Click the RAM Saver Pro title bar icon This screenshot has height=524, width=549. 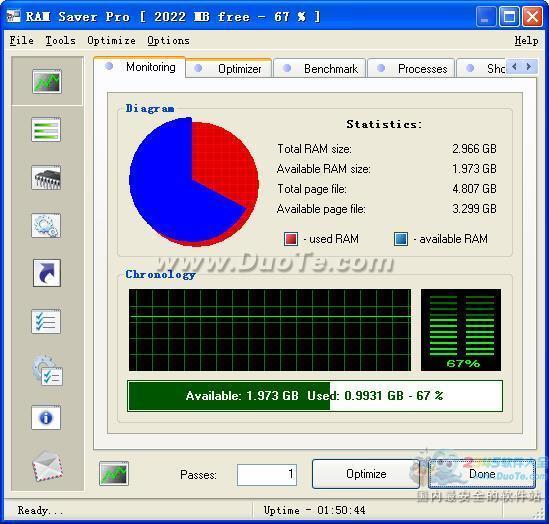coord(14,16)
